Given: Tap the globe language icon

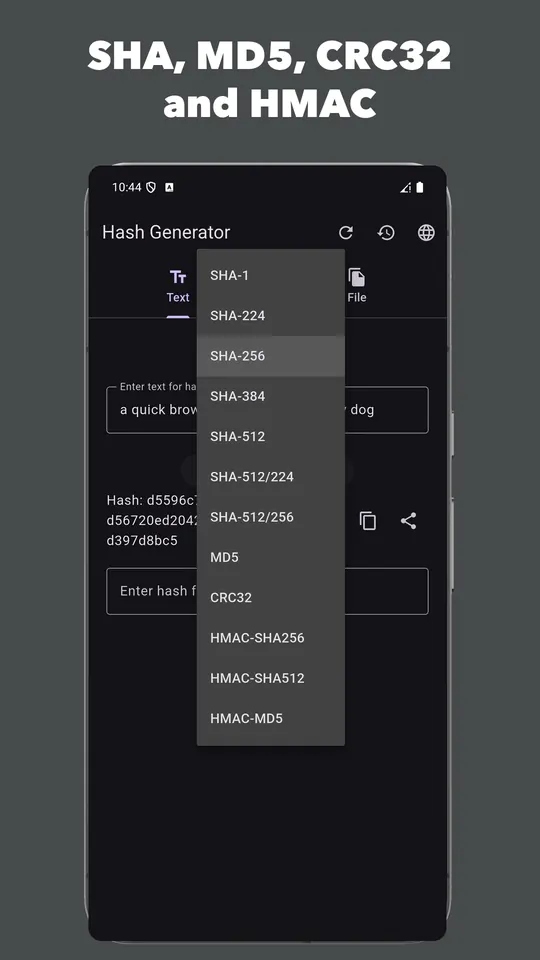Looking at the screenshot, I should tap(426, 233).
